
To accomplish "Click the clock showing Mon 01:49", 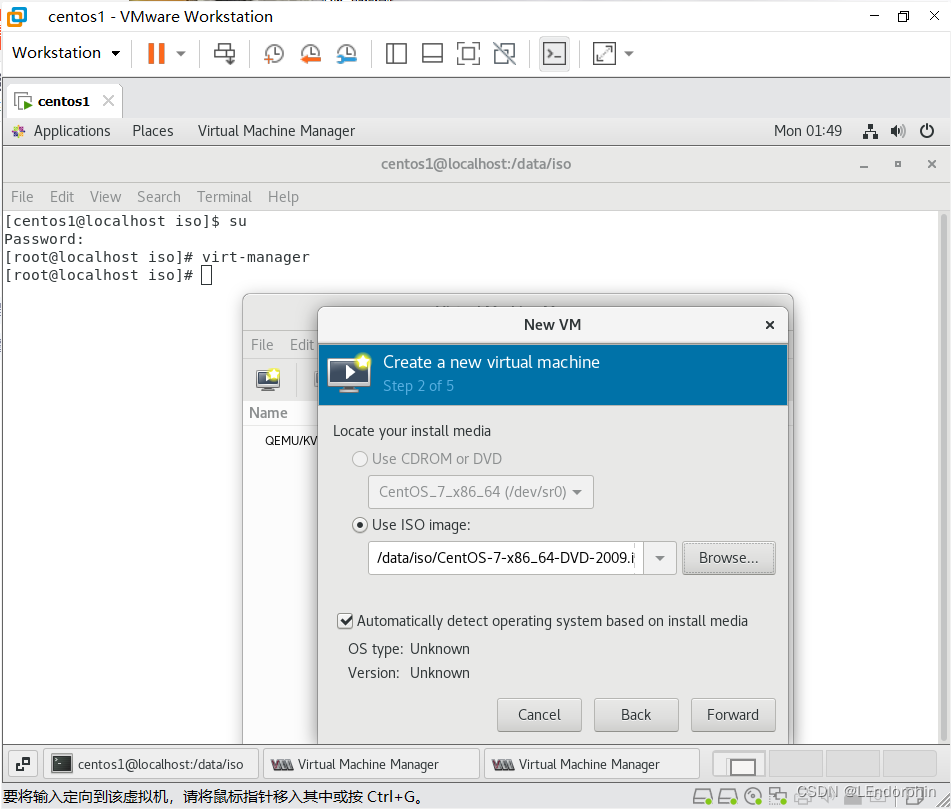I will [808, 131].
